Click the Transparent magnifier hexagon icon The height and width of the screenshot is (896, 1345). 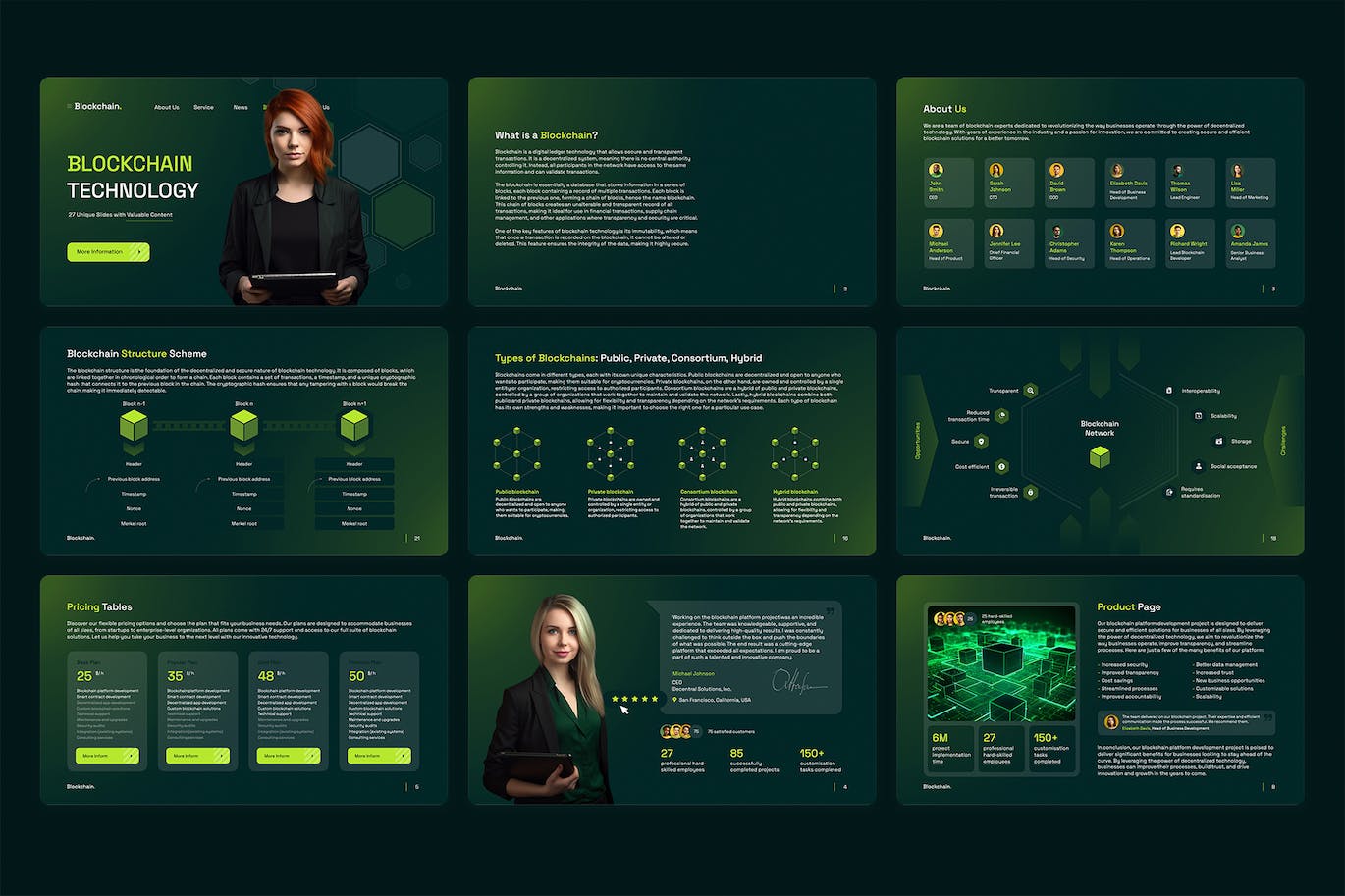coord(1030,391)
